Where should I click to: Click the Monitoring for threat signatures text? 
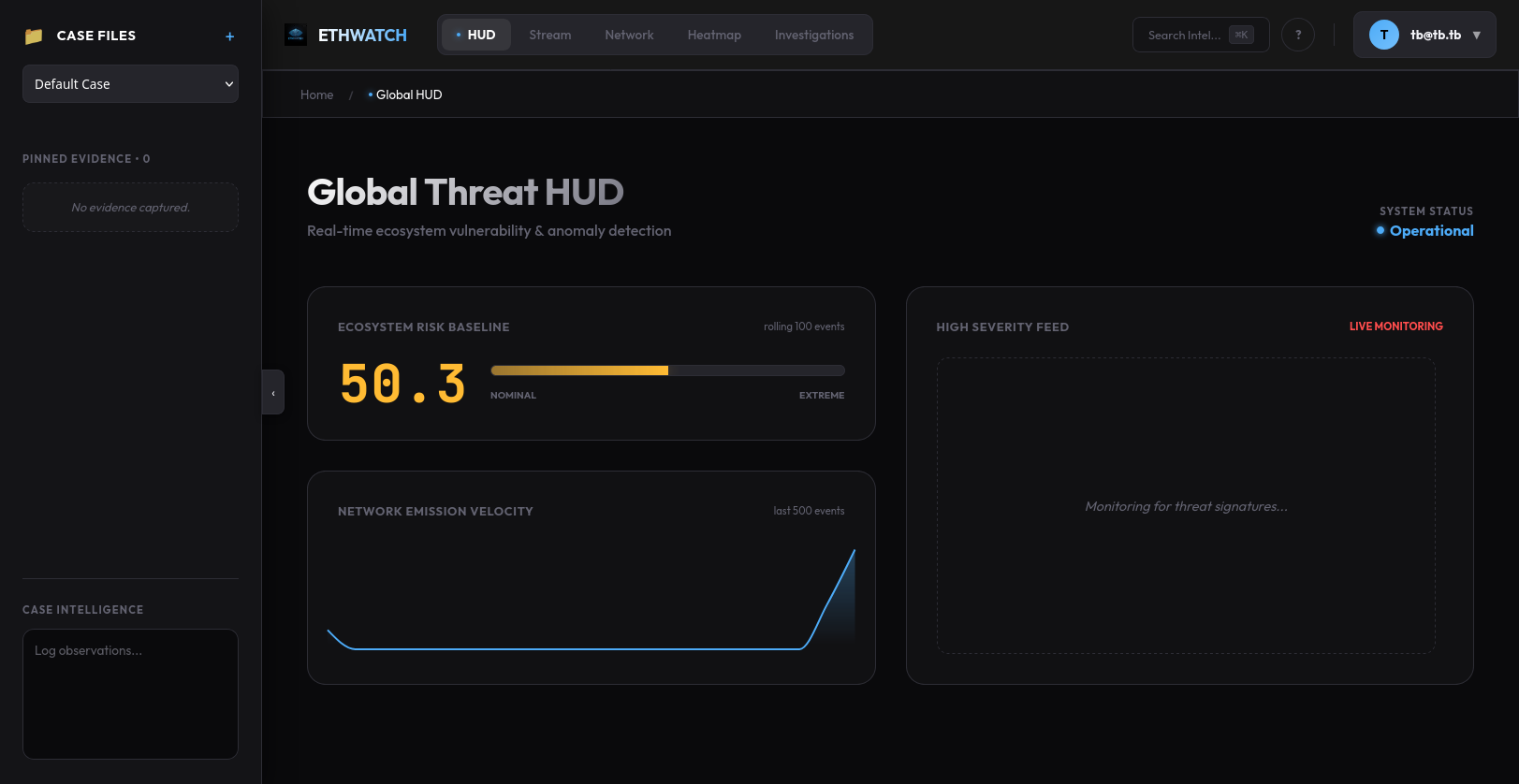click(x=1186, y=506)
